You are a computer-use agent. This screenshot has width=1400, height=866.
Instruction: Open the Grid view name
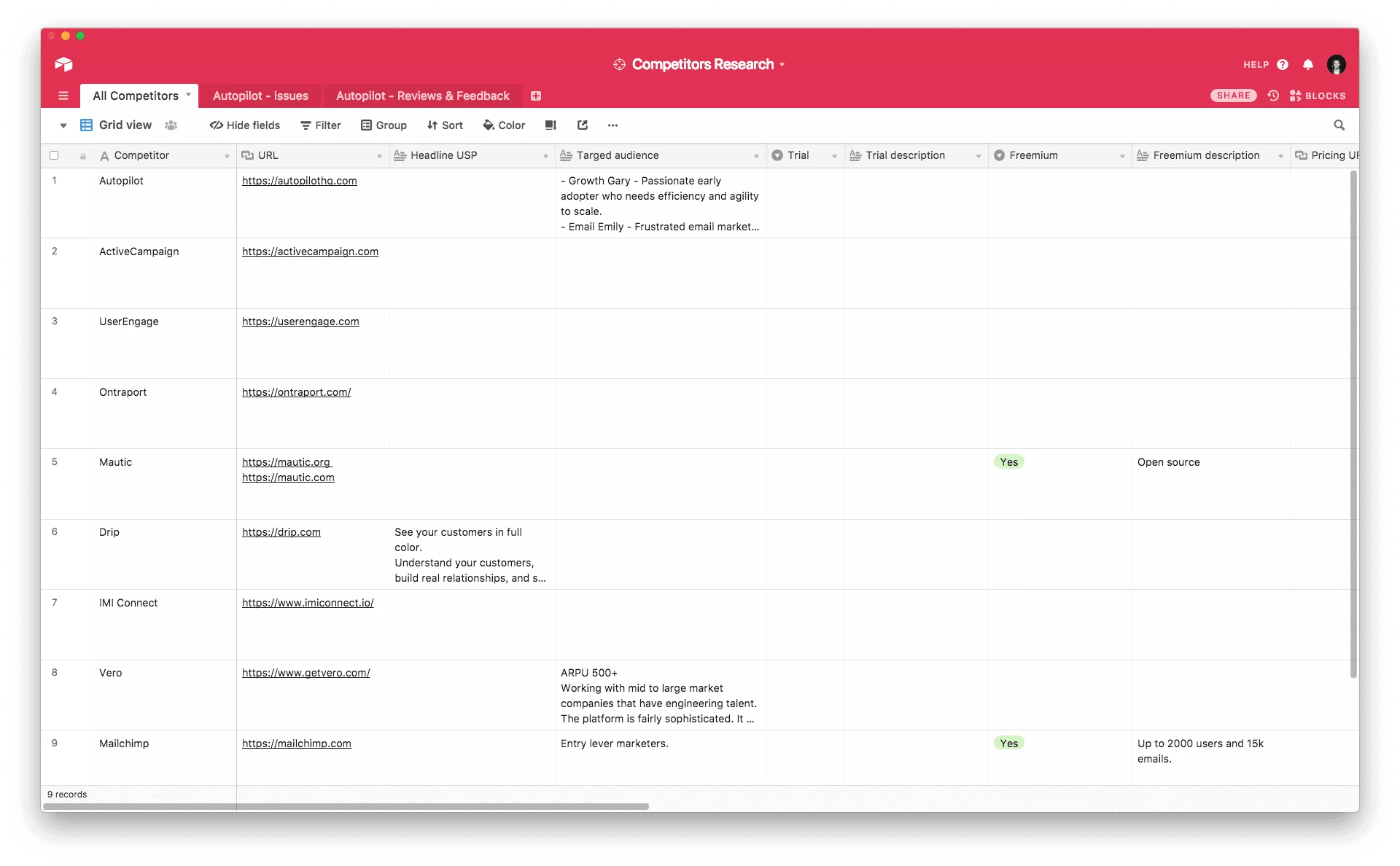pos(125,125)
